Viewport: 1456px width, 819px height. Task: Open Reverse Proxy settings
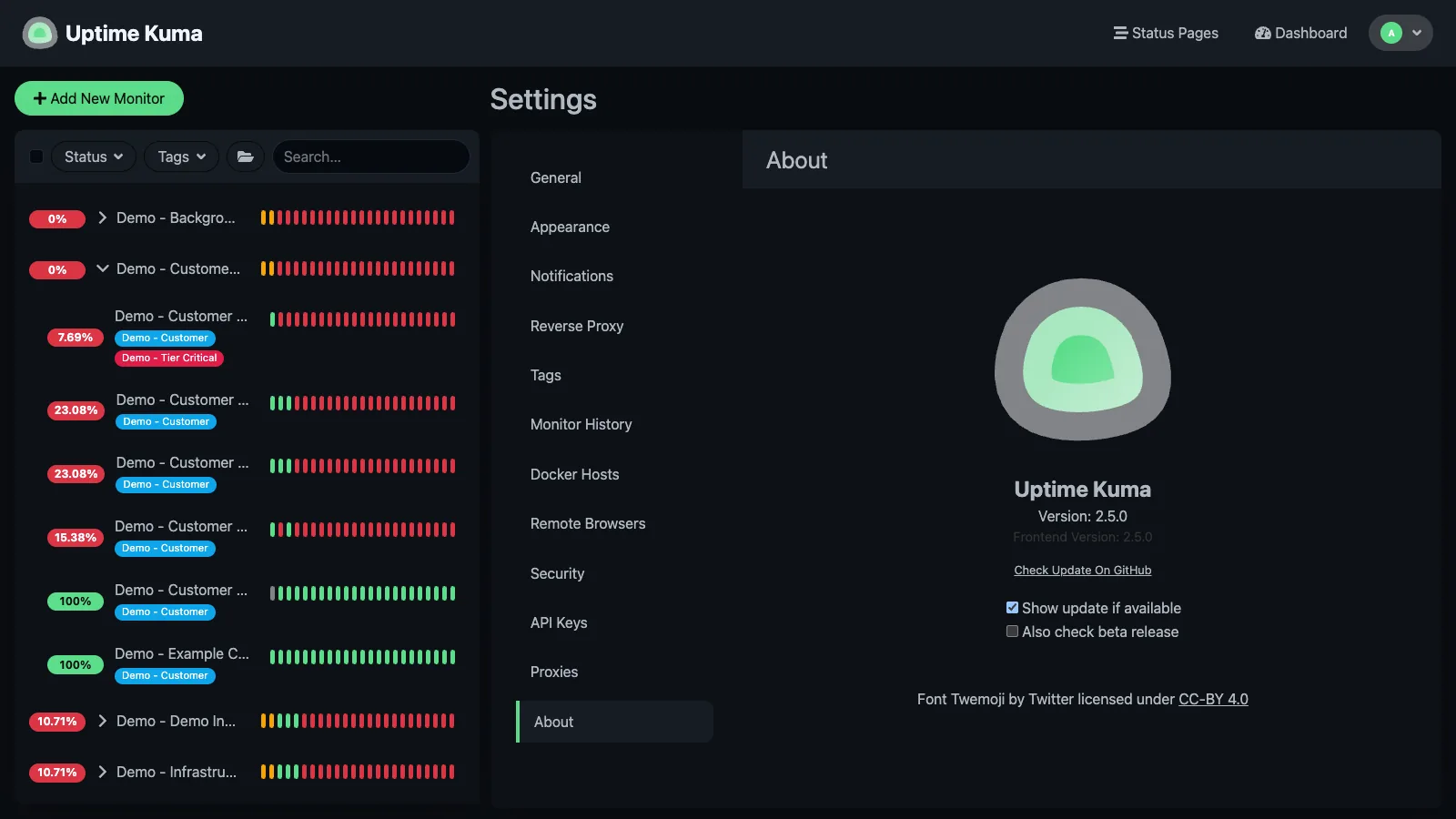point(614,326)
